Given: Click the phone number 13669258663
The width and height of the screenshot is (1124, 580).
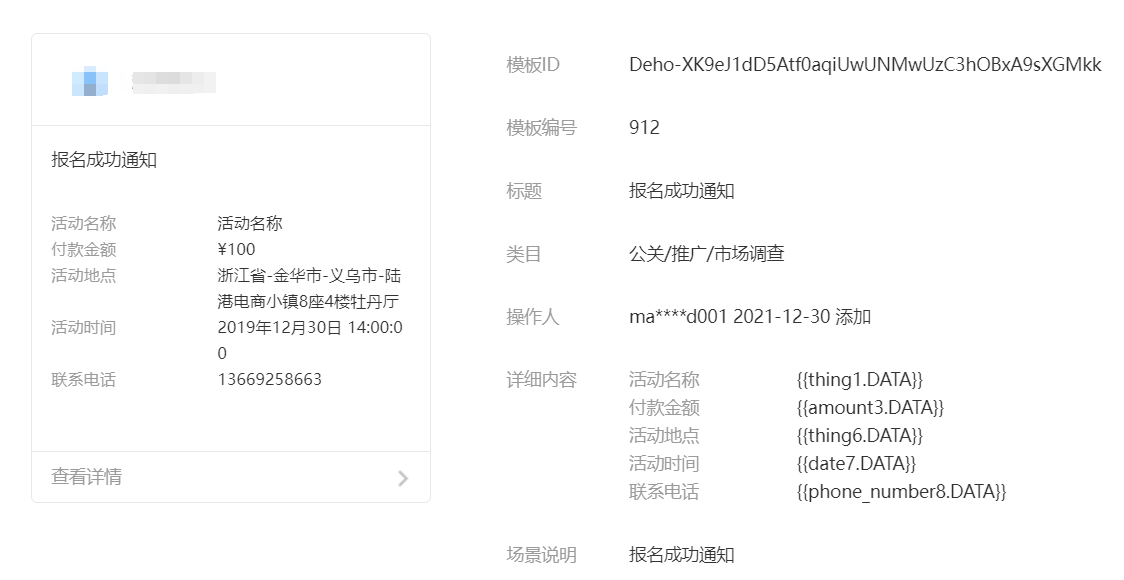Looking at the screenshot, I should tap(270, 379).
